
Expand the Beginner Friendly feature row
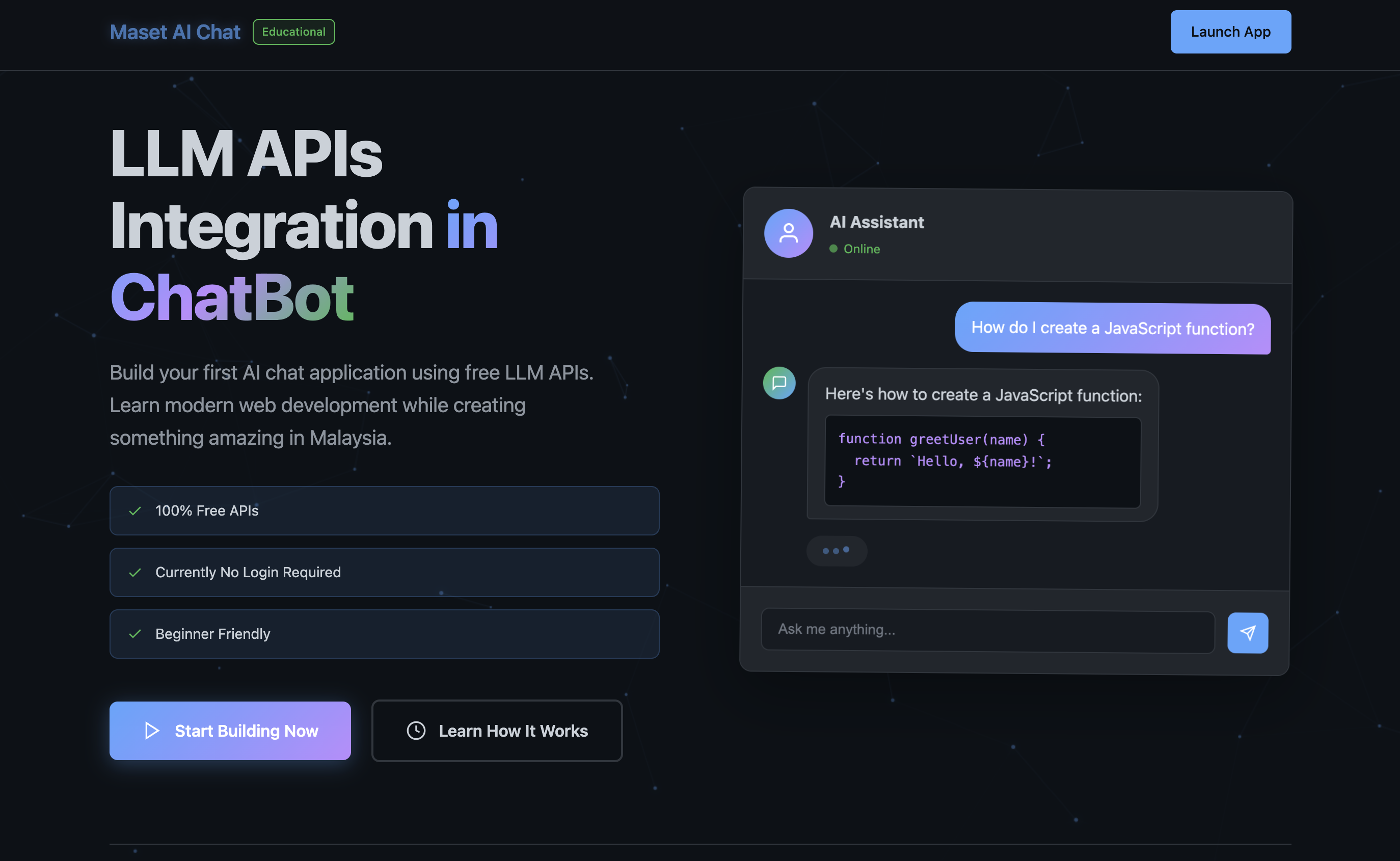[x=384, y=633]
